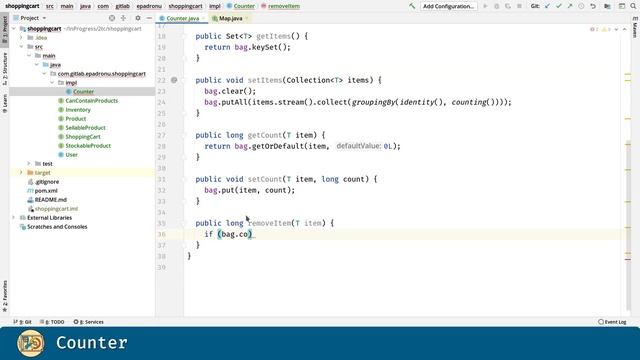Expand the test folder
This screenshot has width=640, height=360.
click(29, 163)
